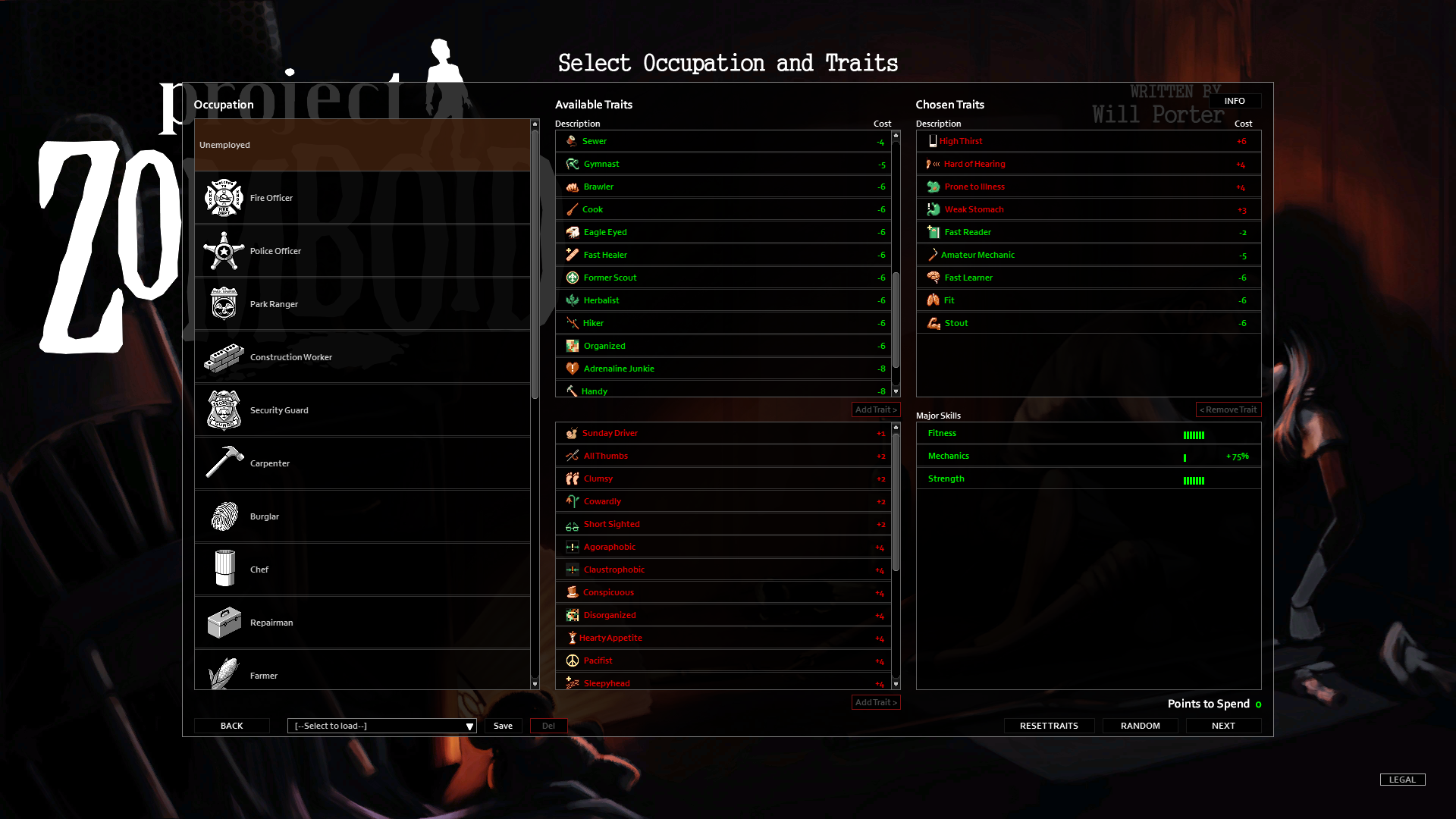Screen dimensions: 1456x819
Task: Select the Park Ranger occupation icon
Action: (x=222, y=303)
